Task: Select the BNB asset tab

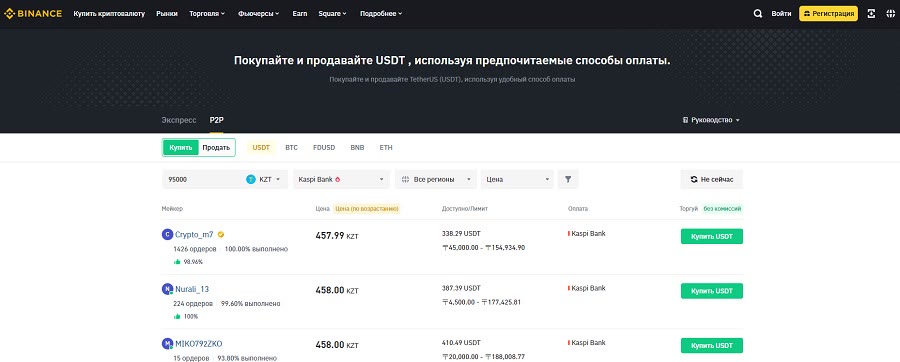Action: pyautogui.click(x=358, y=147)
